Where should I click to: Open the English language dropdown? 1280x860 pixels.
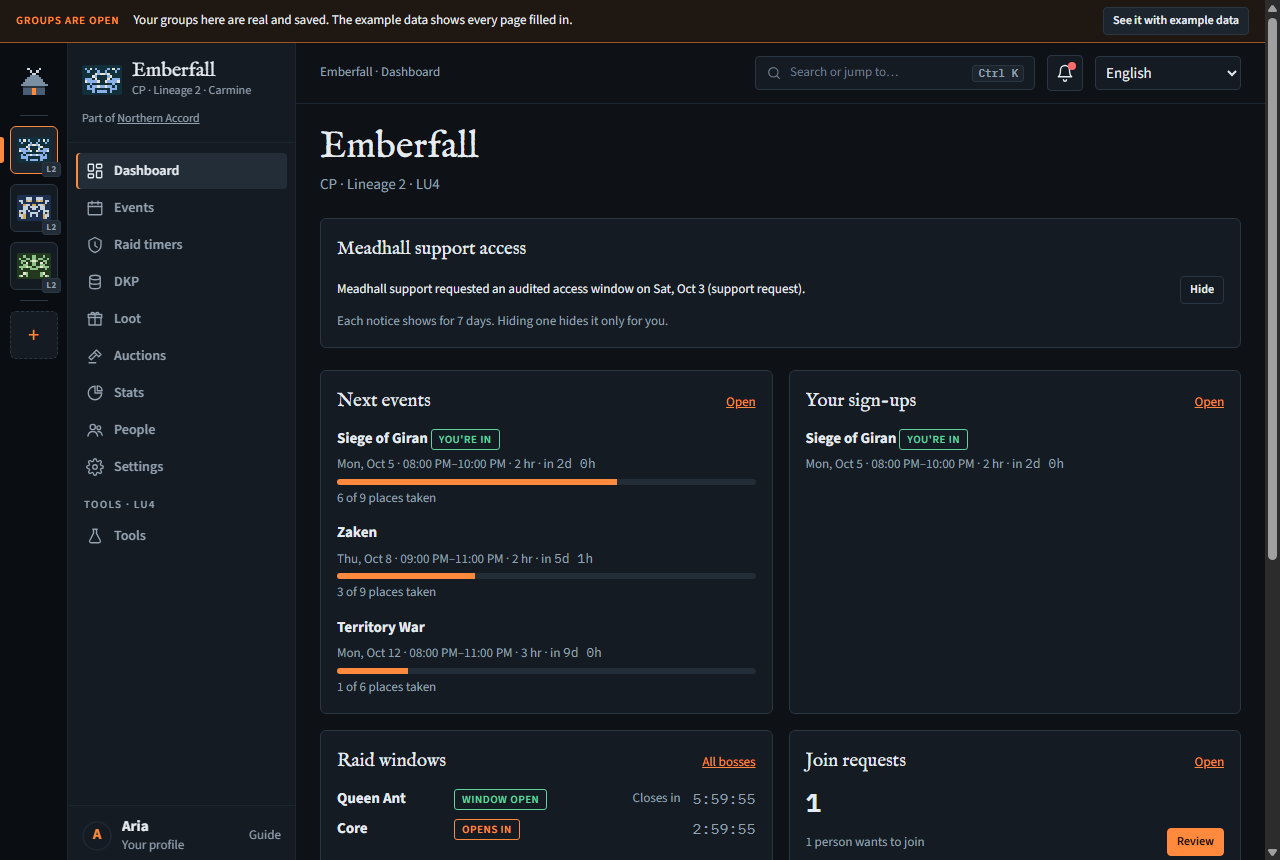click(1168, 73)
